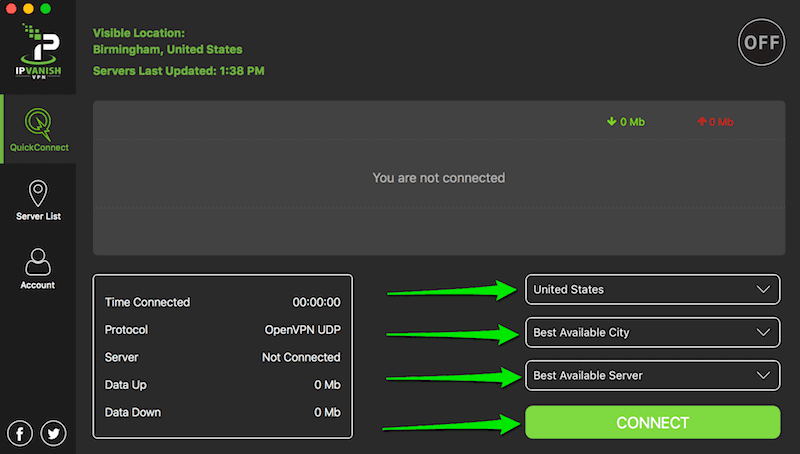Open the Best Available City dropdown
Image resolution: width=800 pixels, height=454 pixels.
click(652, 332)
